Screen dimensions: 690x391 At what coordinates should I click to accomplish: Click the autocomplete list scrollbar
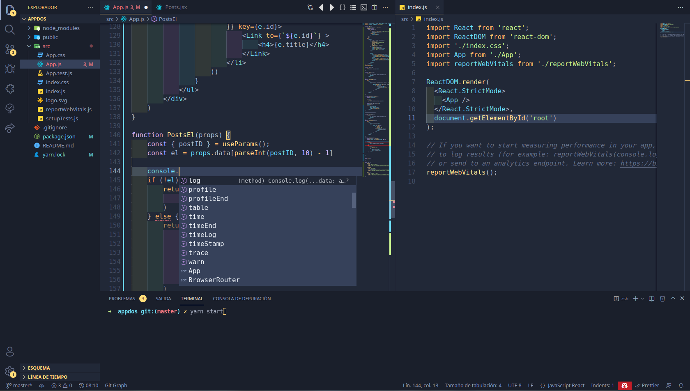[354, 201]
